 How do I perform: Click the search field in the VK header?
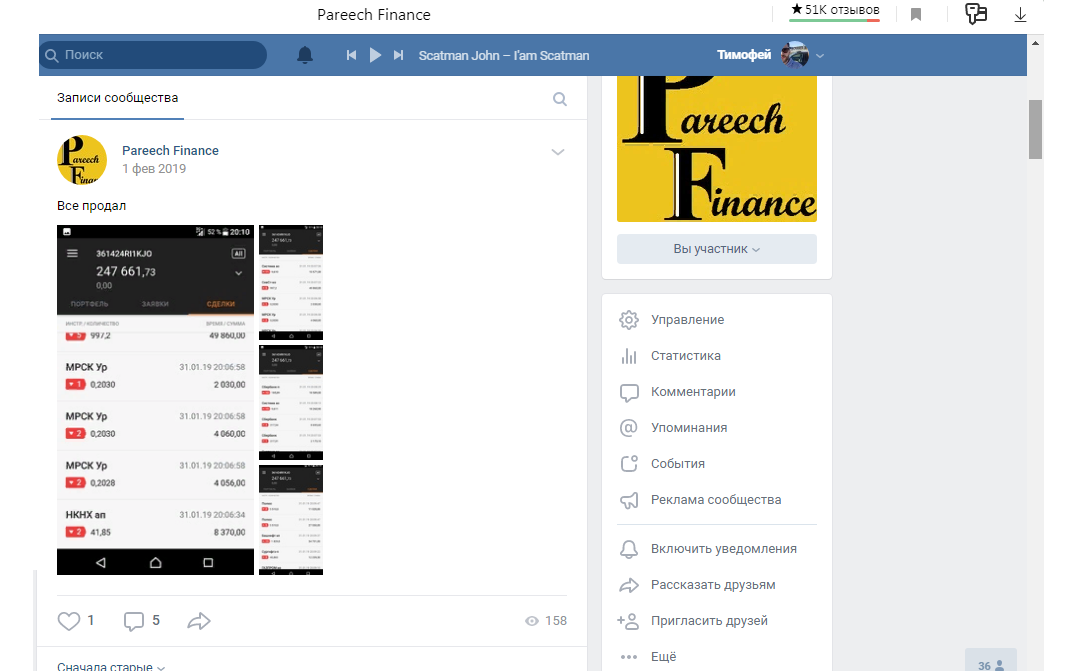153,55
